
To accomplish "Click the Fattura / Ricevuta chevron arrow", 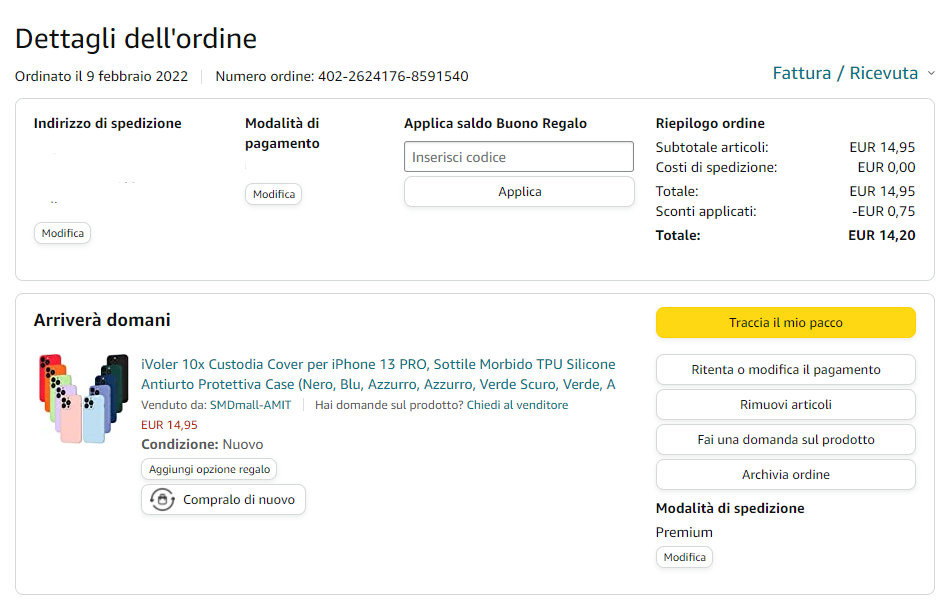I will pyautogui.click(x=931, y=73).
